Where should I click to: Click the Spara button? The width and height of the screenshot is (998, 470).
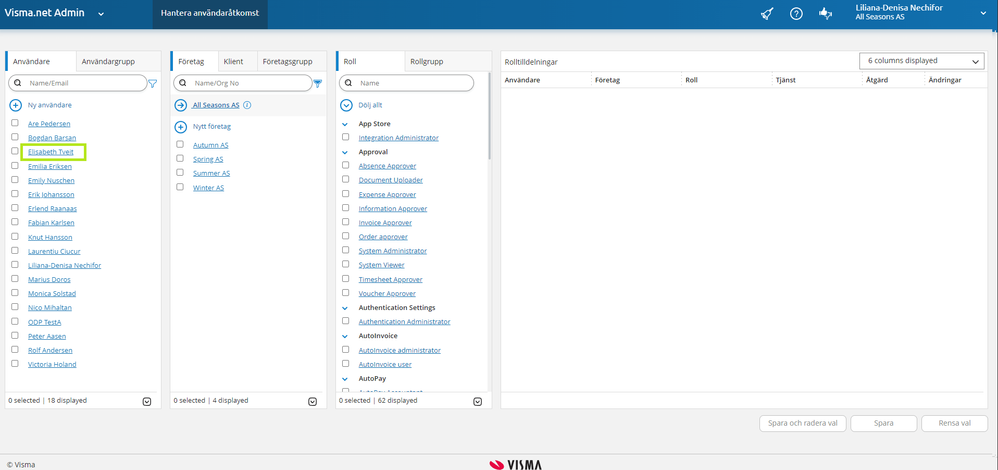pos(883,423)
